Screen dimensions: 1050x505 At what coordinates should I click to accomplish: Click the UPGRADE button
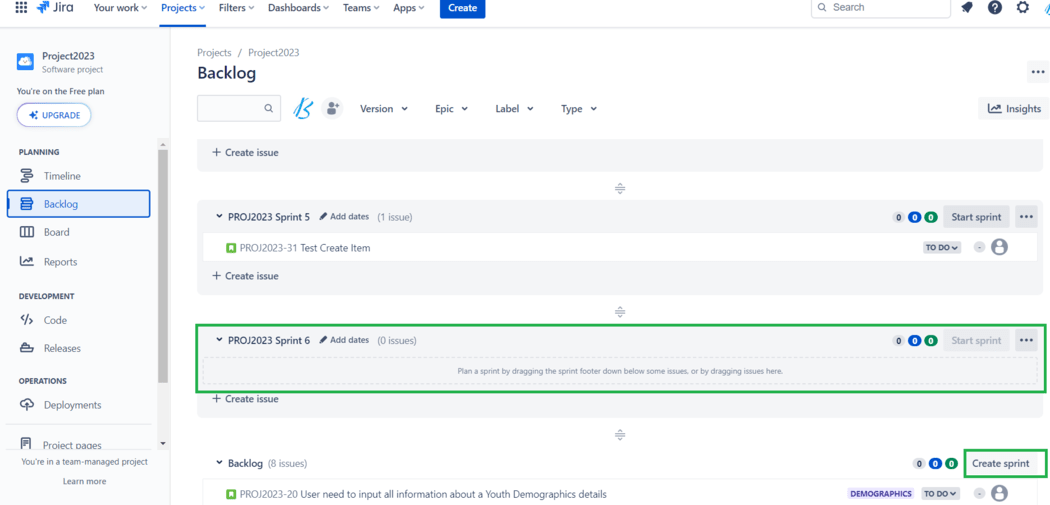(x=54, y=115)
